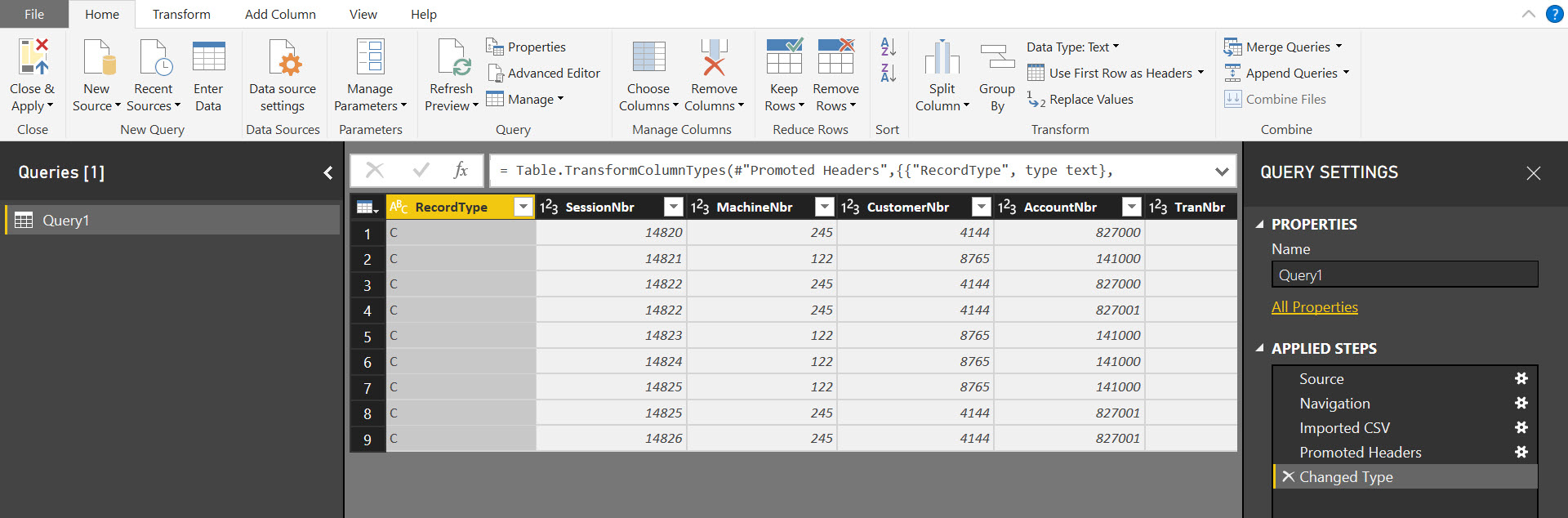The width and height of the screenshot is (1568, 518).
Task: Open query Properties
Action: [x=526, y=47]
